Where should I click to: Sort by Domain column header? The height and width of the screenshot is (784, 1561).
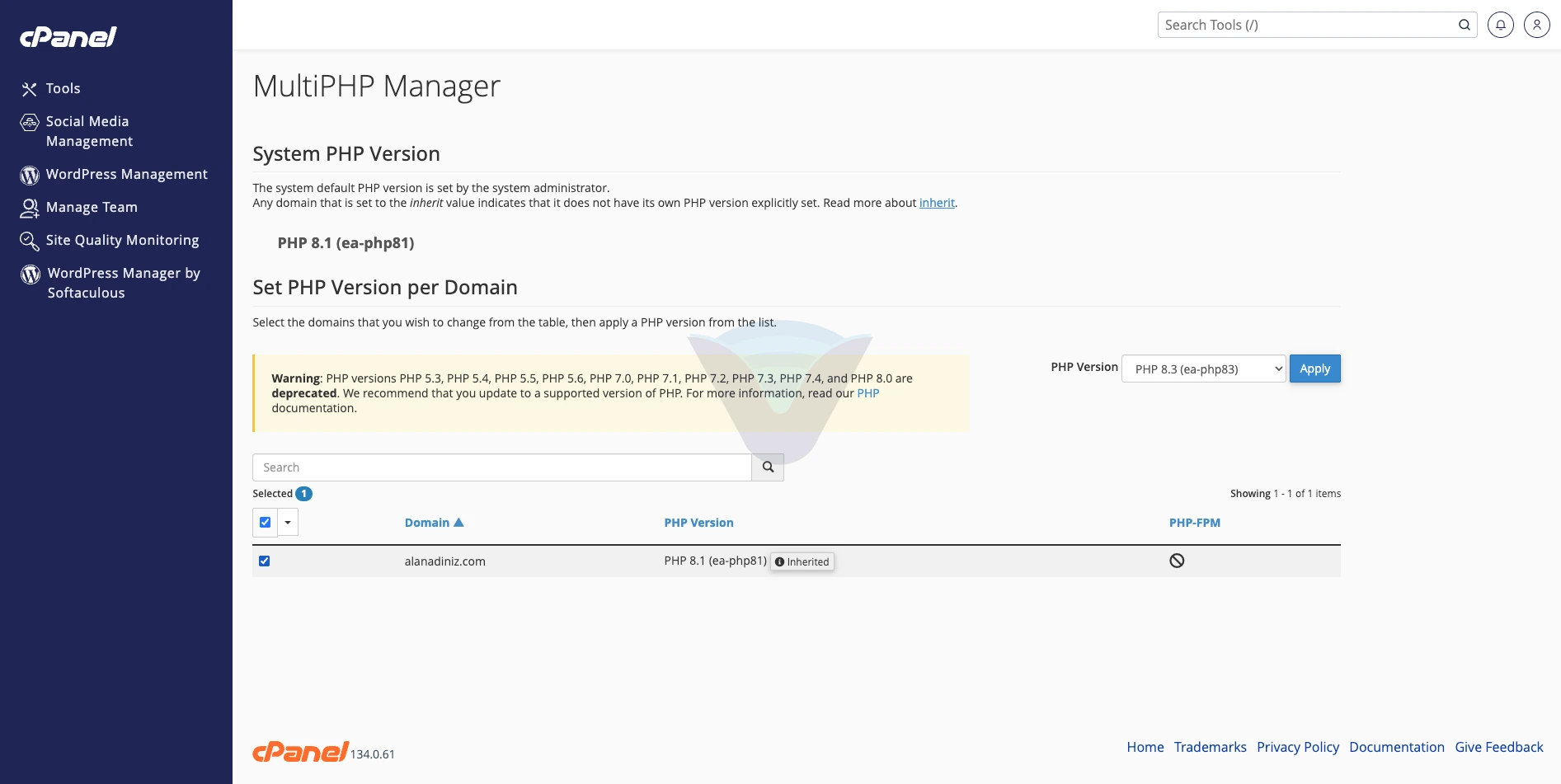pyautogui.click(x=427, y=523)
